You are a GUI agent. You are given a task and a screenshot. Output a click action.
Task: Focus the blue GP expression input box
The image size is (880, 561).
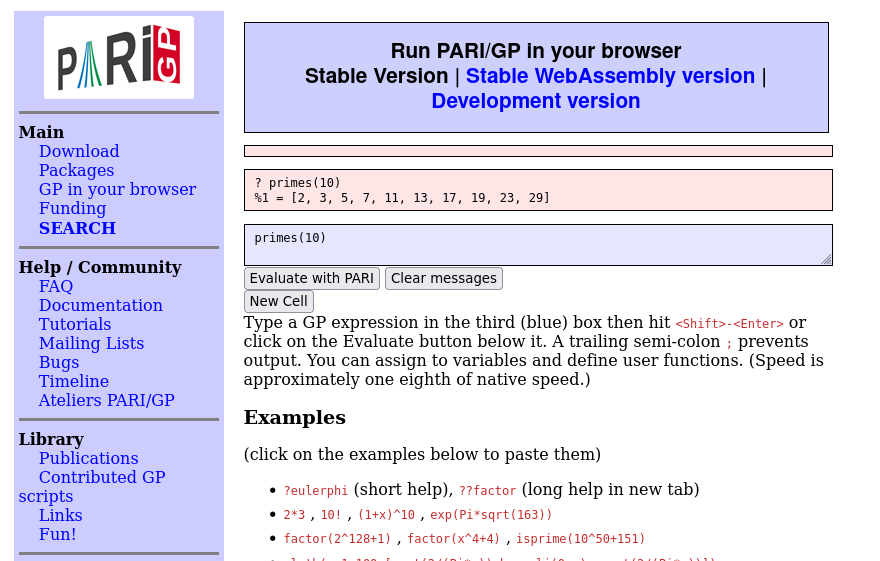(x=538, y=245)
